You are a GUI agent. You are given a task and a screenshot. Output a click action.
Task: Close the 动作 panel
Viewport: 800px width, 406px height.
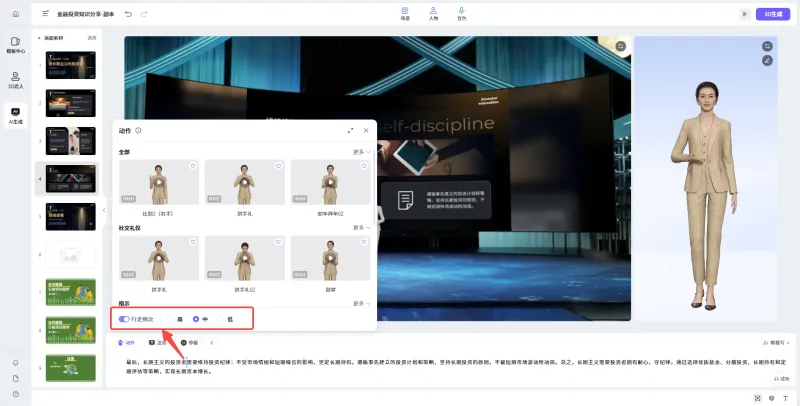pos(366,131)
